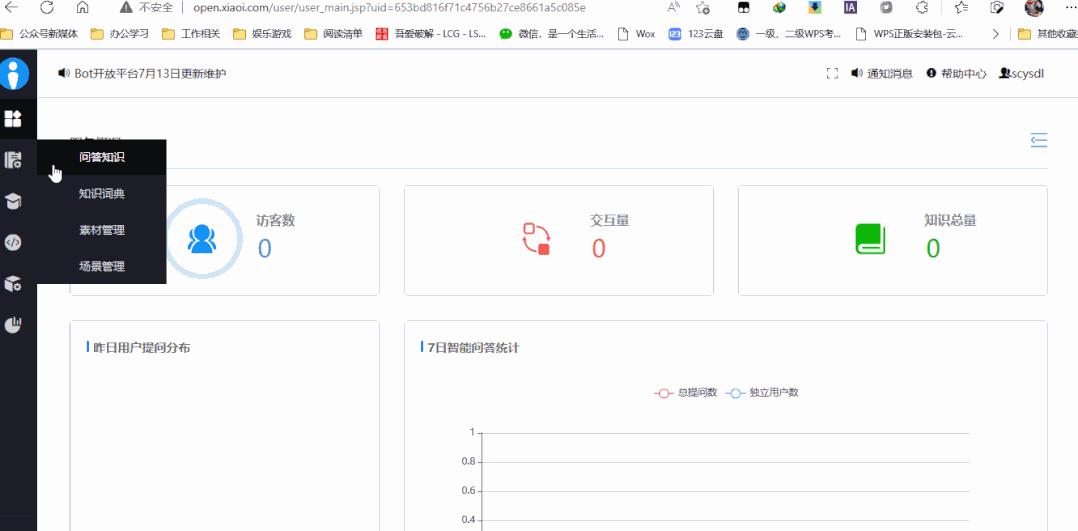Open the 办公学习 bookmarks folder

[x=120, y=34]
